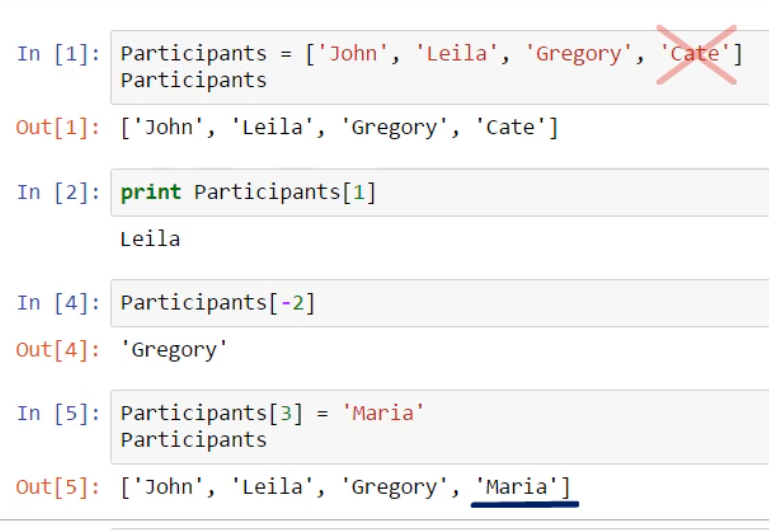Image resolution: width=769 pixels, height=530 pixels.
Task: Click the red cross over 'Cate'
Action: pos(696,54)
